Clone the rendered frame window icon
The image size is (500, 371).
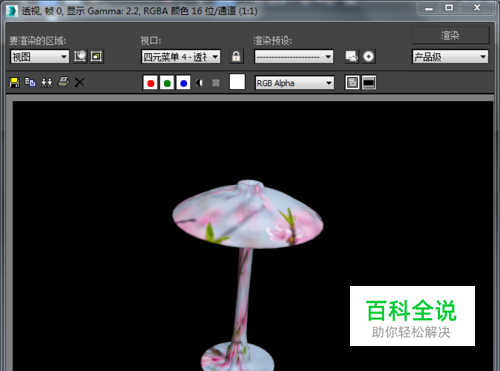47,82
